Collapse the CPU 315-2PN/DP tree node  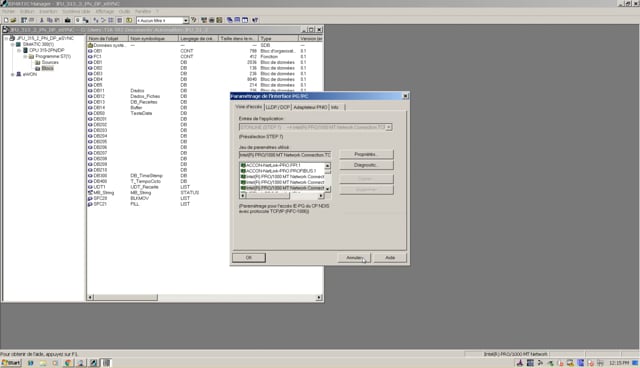pos(19,50)
